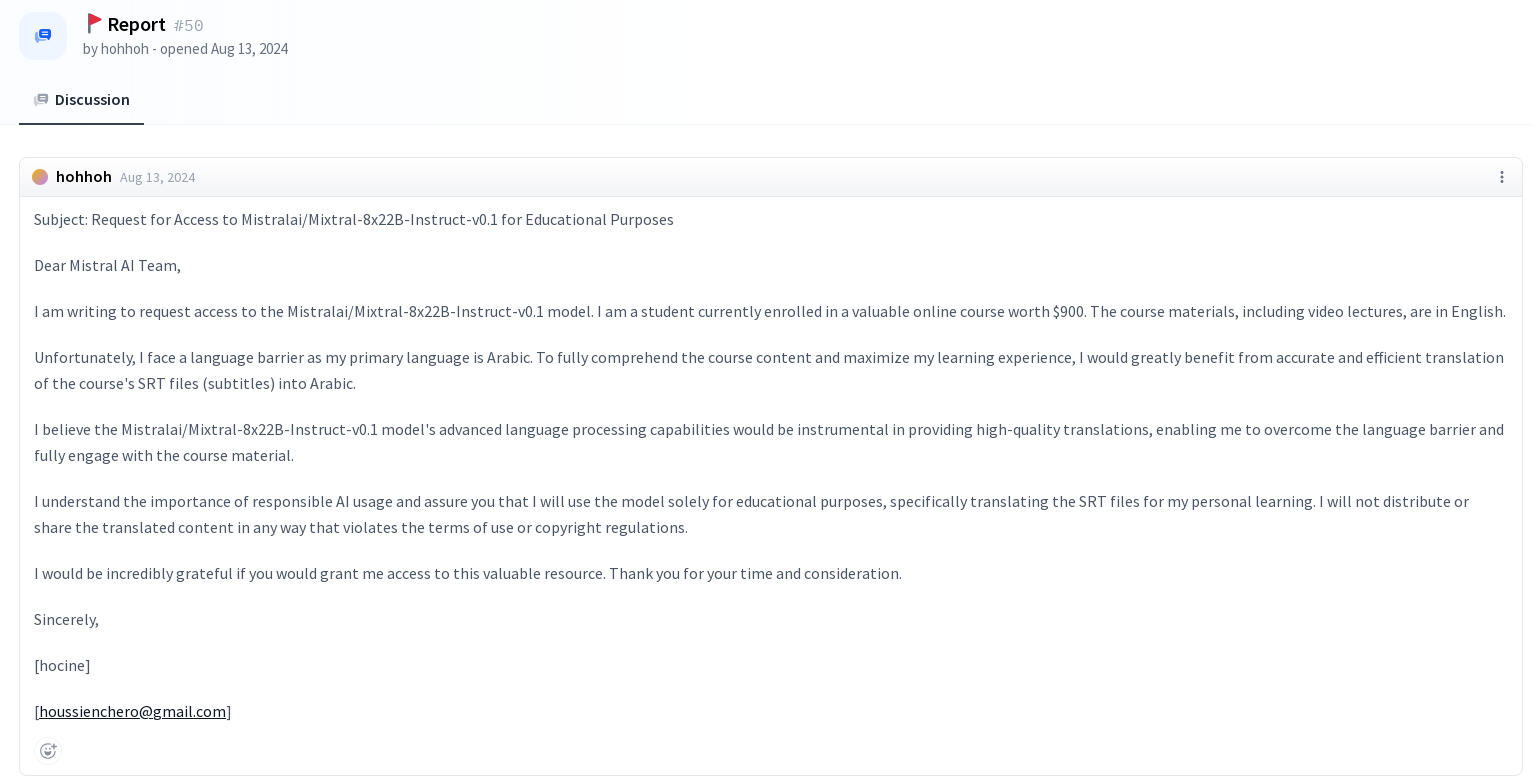Click the Sincerely closing line
Screen dimensions: 1532x781
66,619
